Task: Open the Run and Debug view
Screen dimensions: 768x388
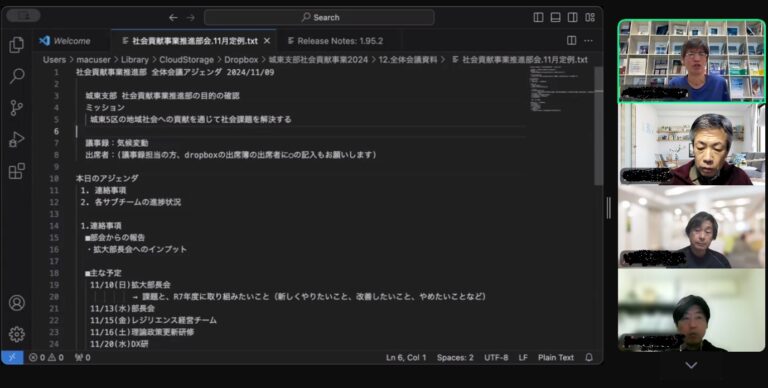Action: point(17,140)
